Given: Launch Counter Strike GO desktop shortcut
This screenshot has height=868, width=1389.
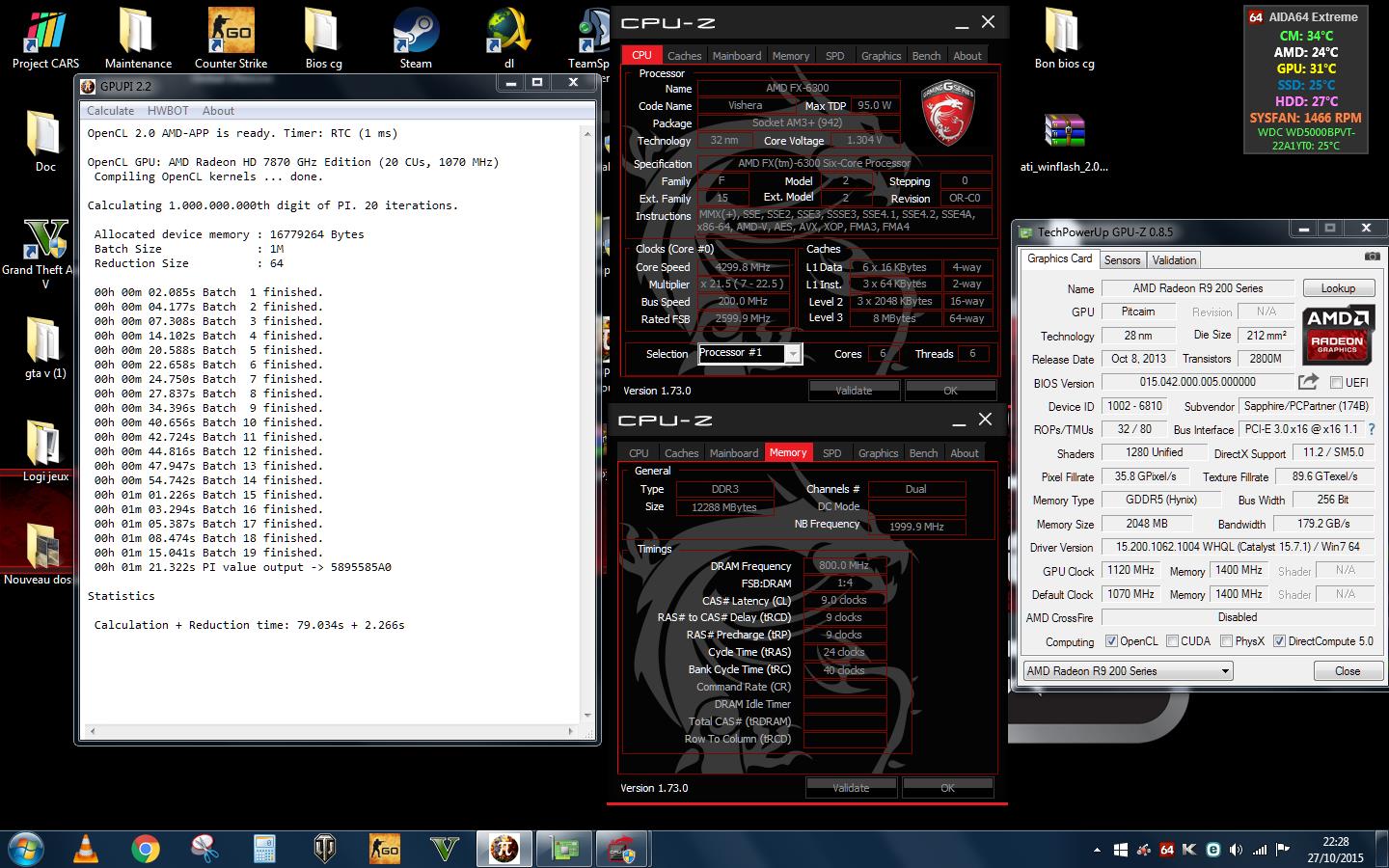Looking at the screenshot, I should (x=231, y=39).
